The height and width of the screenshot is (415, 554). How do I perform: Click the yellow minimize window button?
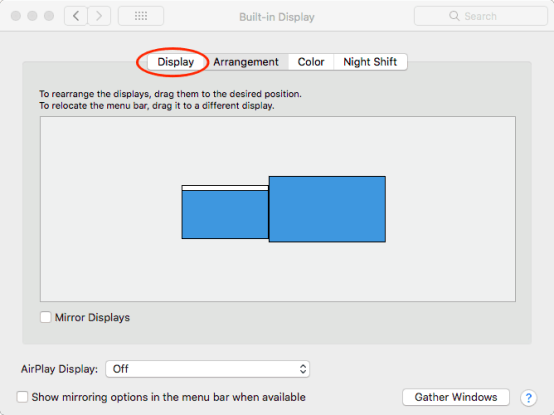click(x=33, y=16)
